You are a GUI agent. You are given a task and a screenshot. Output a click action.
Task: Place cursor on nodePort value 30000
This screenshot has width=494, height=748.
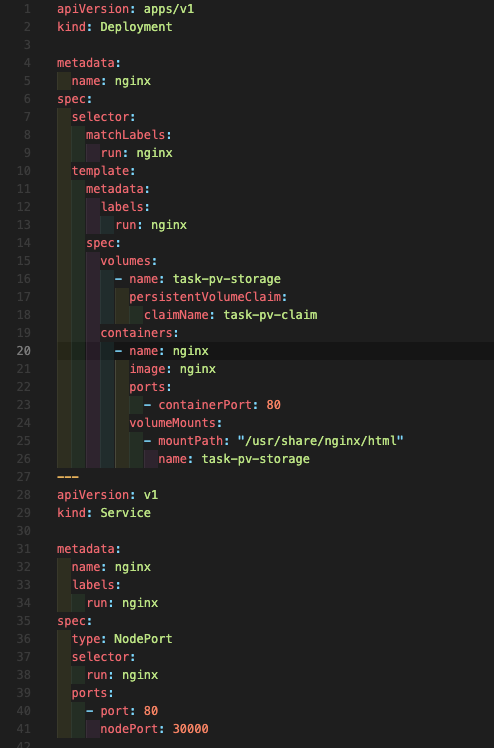tap(190, 729)
